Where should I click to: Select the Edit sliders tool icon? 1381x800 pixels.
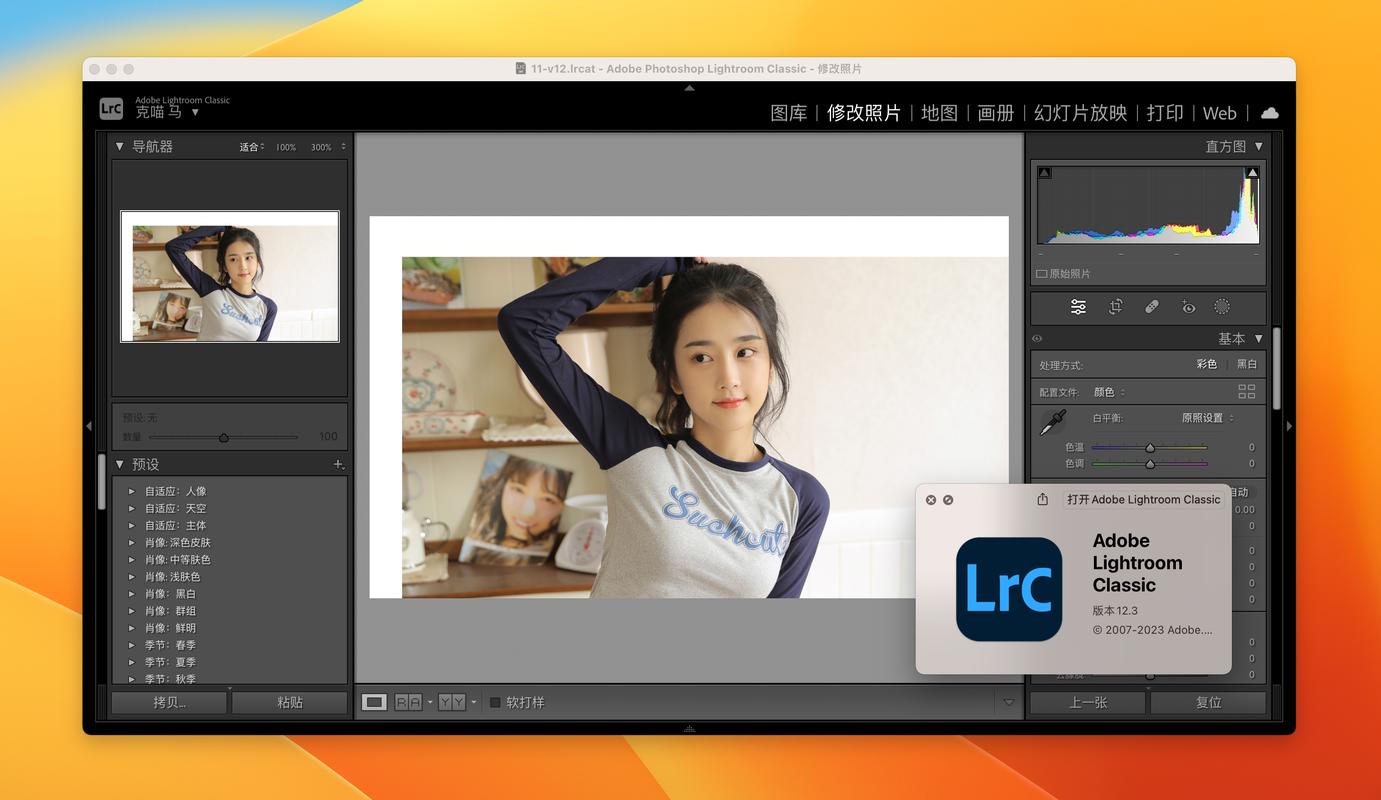[x=1078, y=307]
